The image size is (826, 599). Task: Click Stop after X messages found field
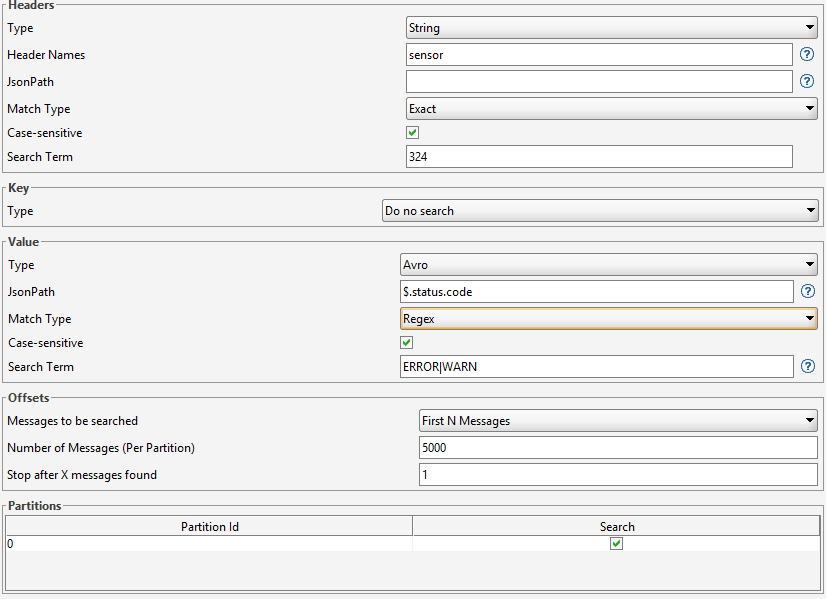pyautogui.click(x=618, y=475)
